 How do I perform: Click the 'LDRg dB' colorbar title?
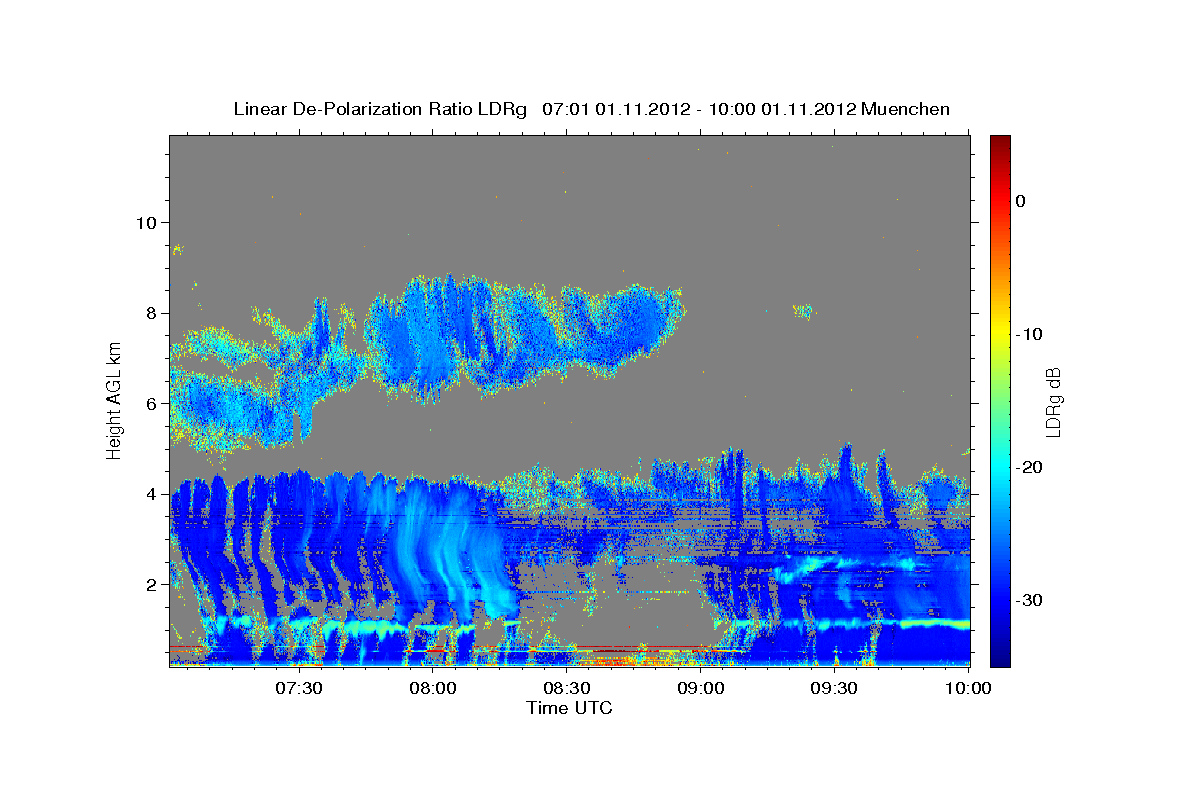click(1053, 401)
